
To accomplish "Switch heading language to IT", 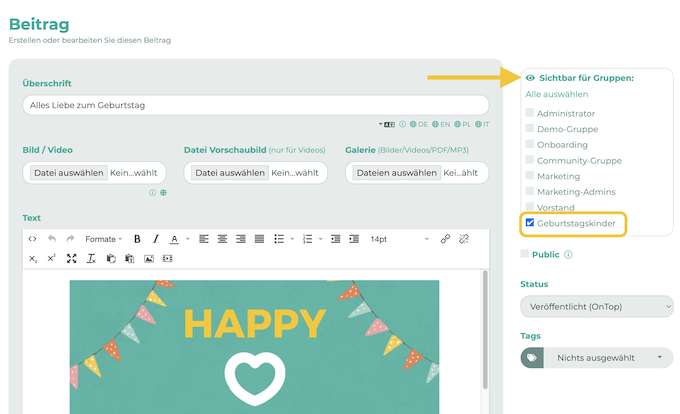I will coord(482,124).
